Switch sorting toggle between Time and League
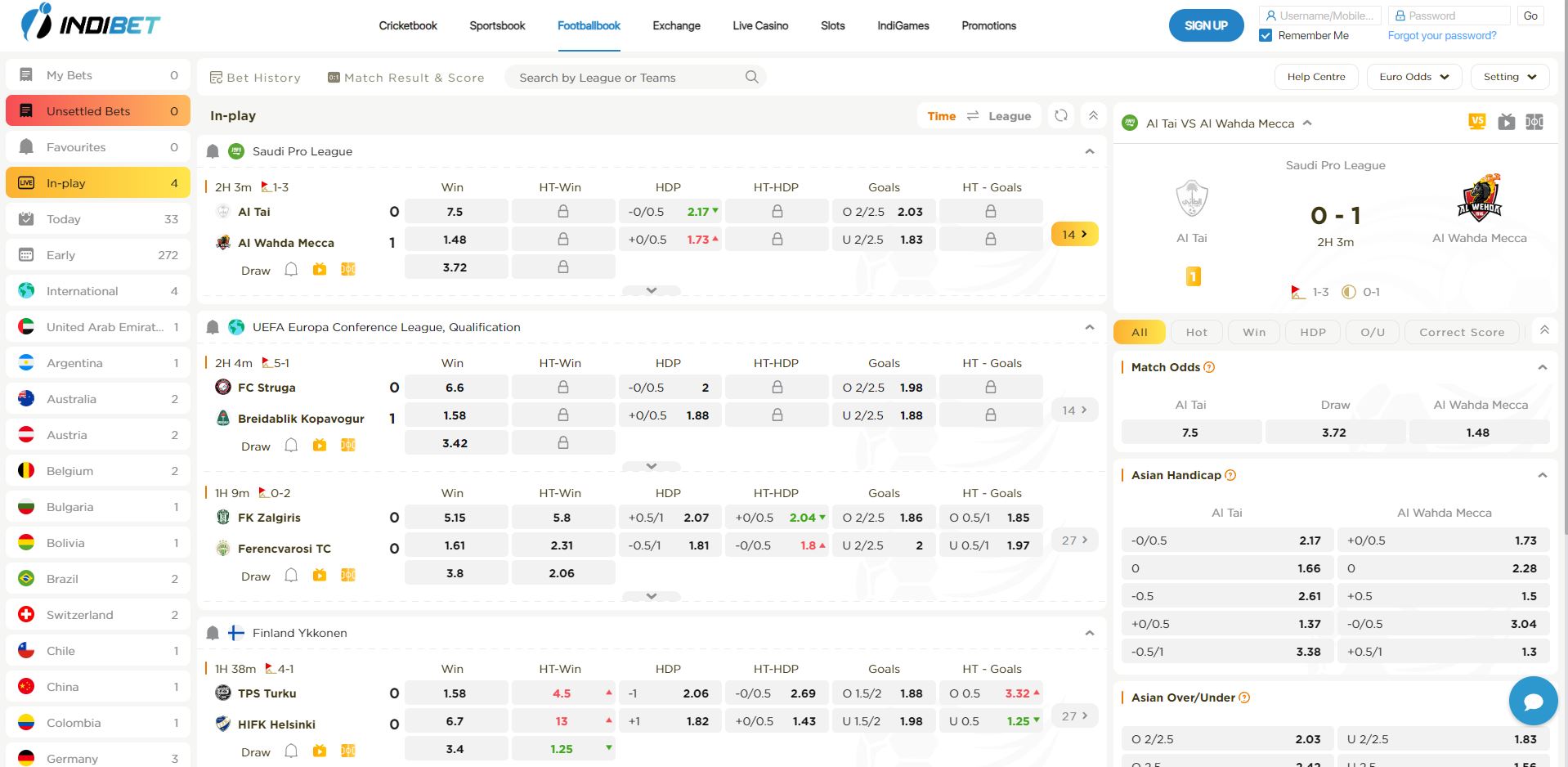This screenshot has height=767, width=1568. [x=973, y=116]
